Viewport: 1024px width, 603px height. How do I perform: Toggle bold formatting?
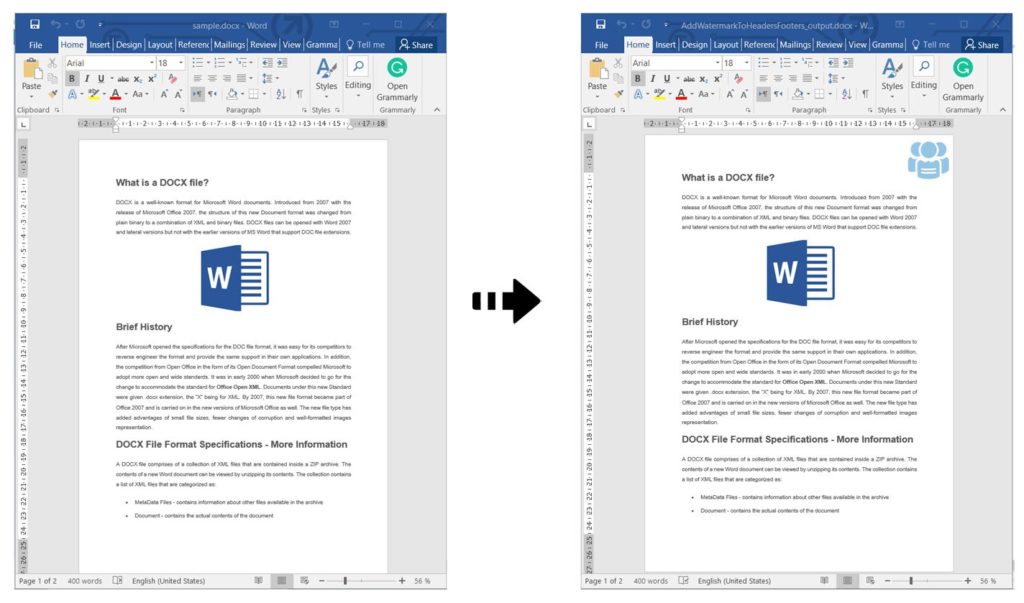click(x=71, y=77)
